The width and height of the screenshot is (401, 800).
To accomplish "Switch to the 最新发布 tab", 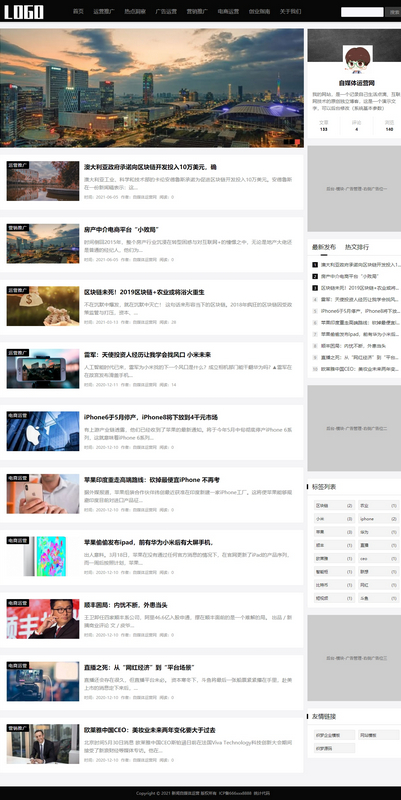I will click(324, 247).
